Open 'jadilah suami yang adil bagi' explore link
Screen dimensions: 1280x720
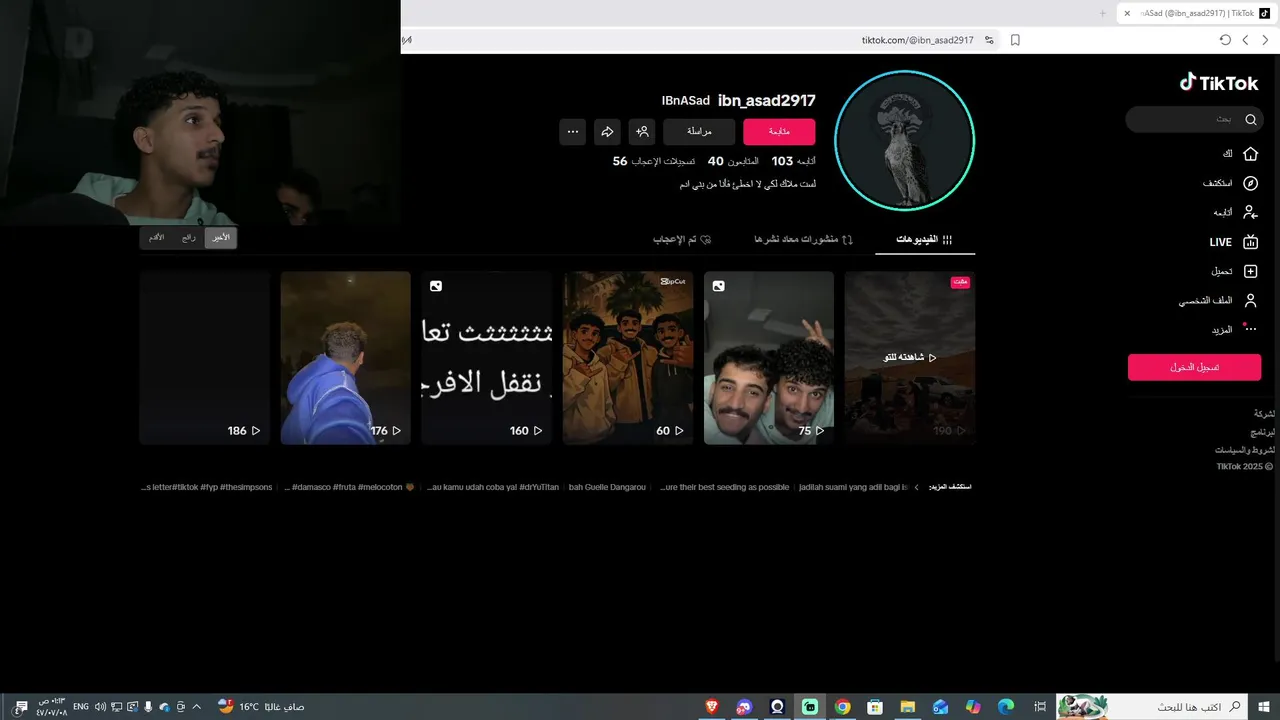tap(853, 487)
